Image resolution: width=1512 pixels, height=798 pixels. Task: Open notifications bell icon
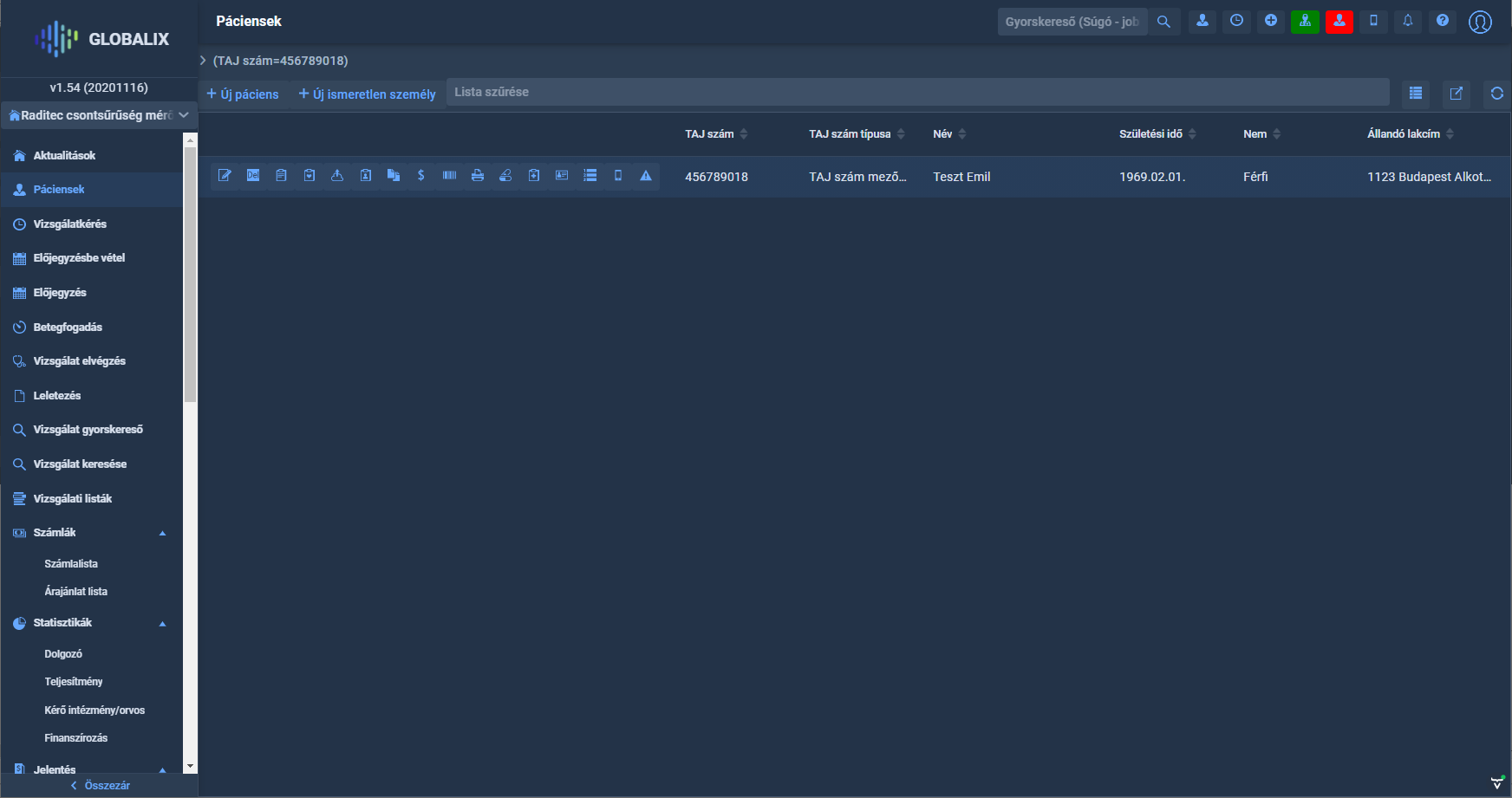(x=1408, y=22)
